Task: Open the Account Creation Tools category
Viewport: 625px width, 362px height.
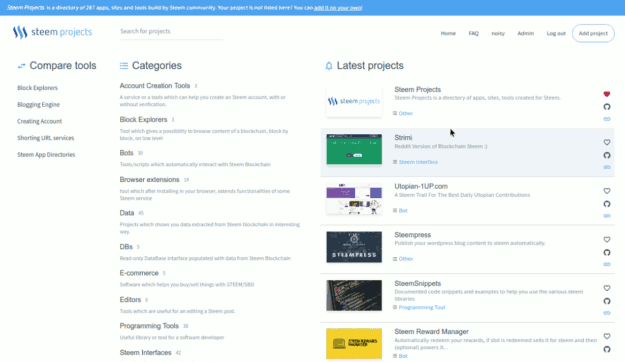Action: click(155, 86)
